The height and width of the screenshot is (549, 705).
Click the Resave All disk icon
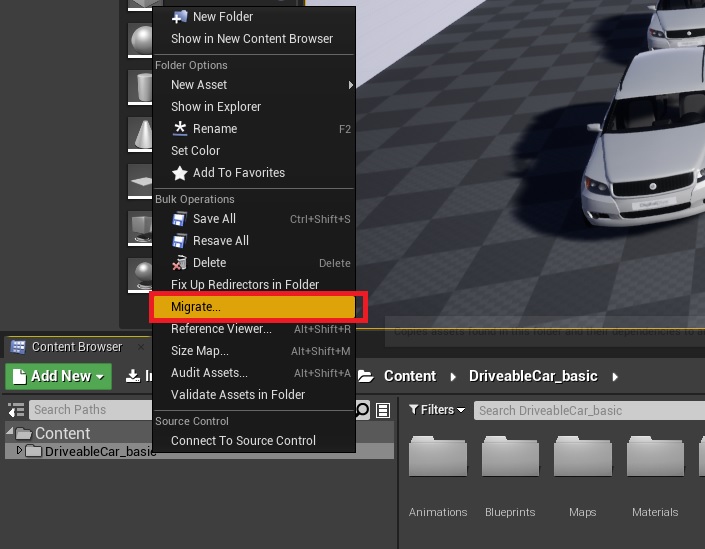pyautogui.click(x=180, y=241)
